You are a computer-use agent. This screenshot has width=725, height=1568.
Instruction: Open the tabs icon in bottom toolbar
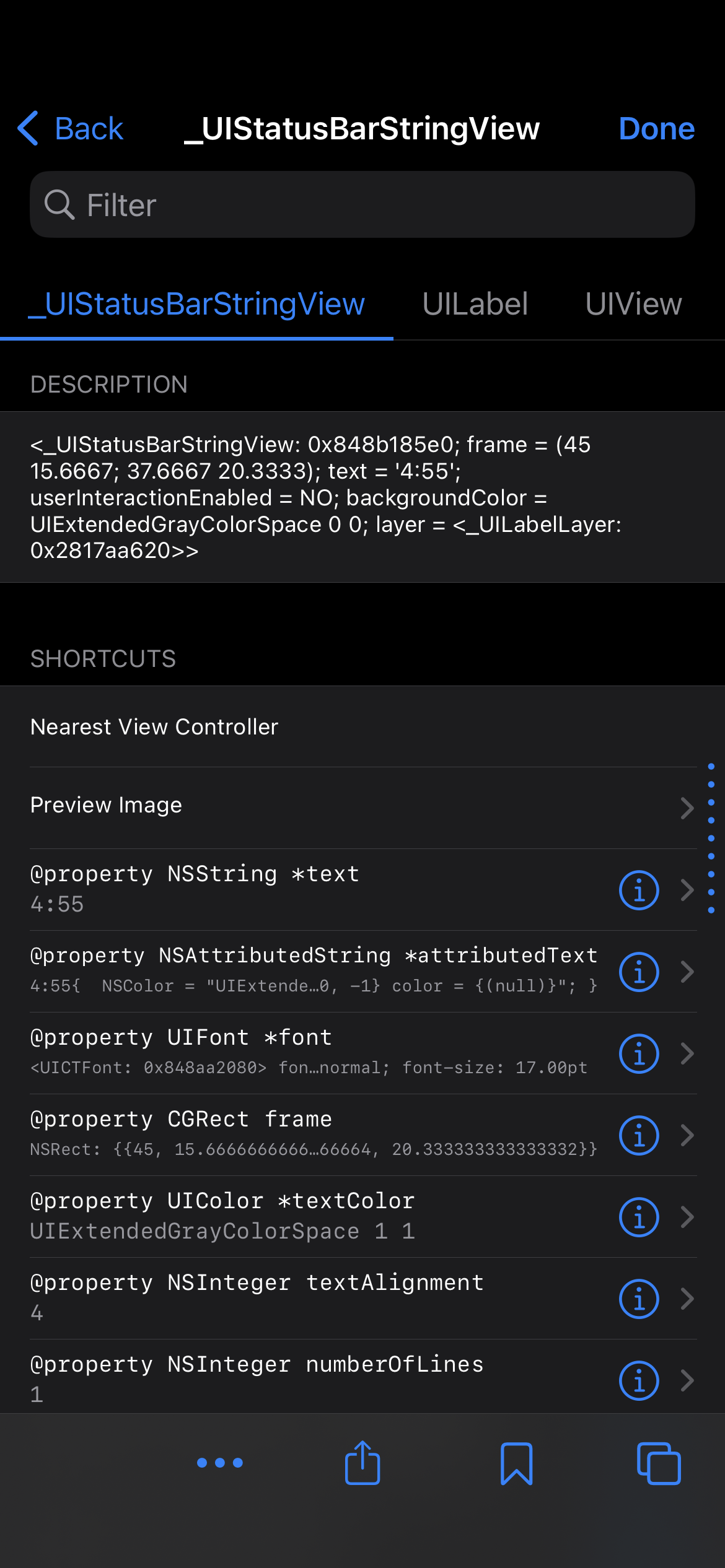(659, 1463)
